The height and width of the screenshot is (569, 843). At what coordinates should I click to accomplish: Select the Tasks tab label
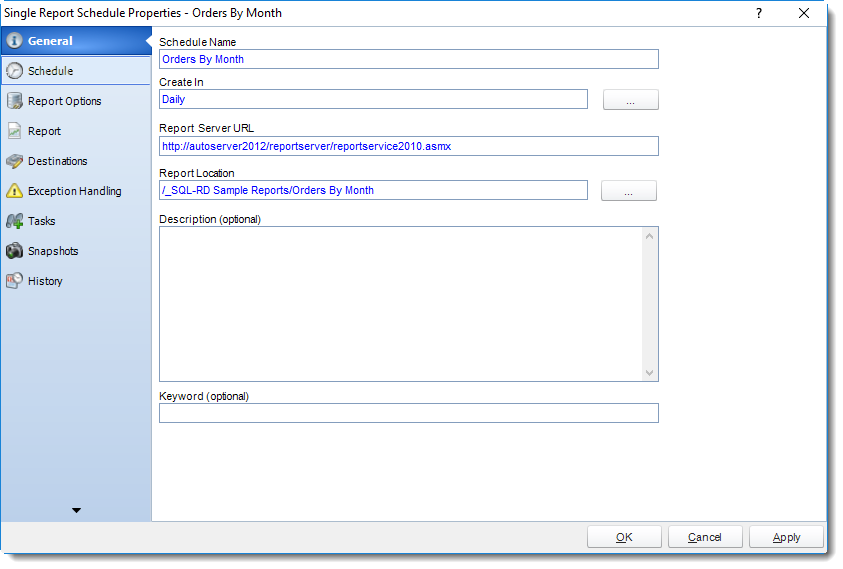point(42,221)
